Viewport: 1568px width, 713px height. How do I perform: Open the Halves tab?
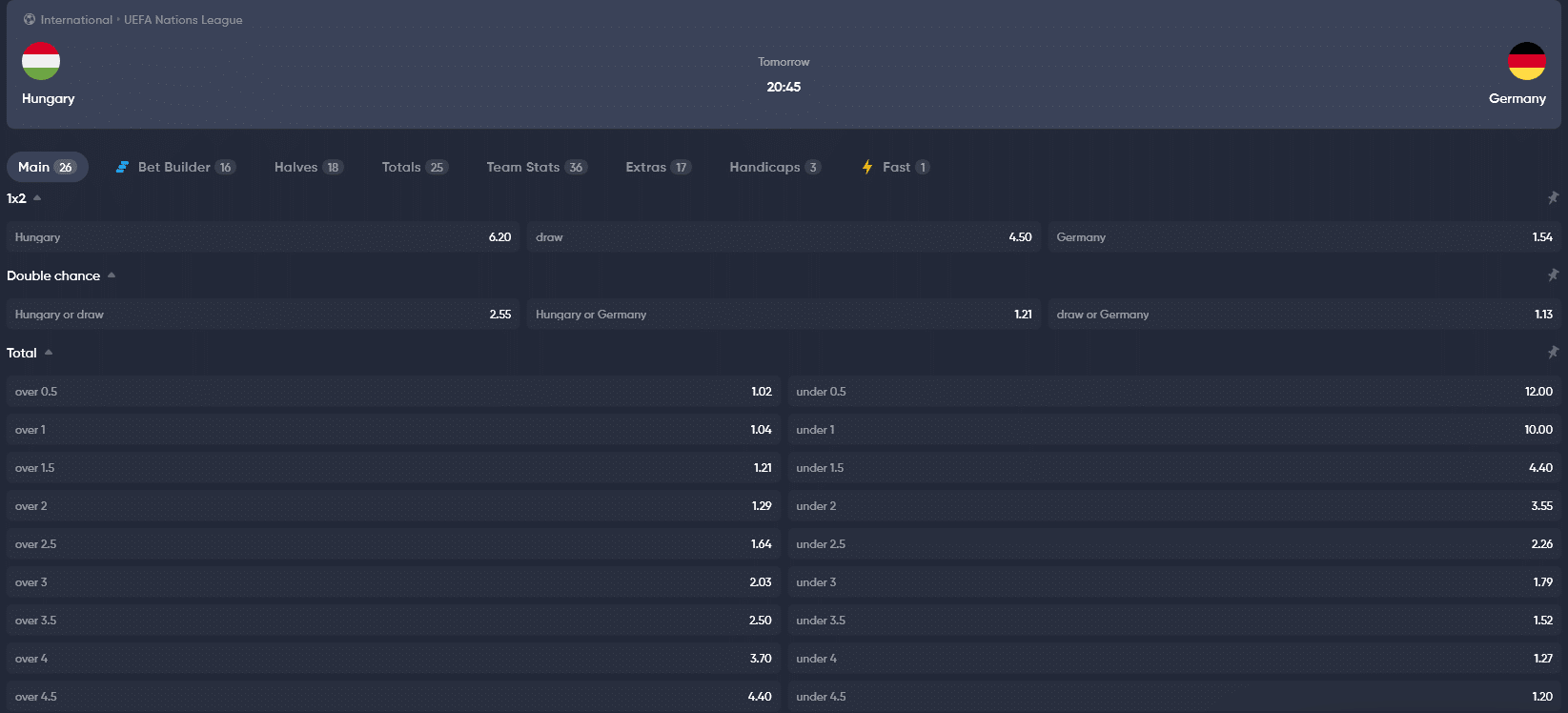[308, 167]
